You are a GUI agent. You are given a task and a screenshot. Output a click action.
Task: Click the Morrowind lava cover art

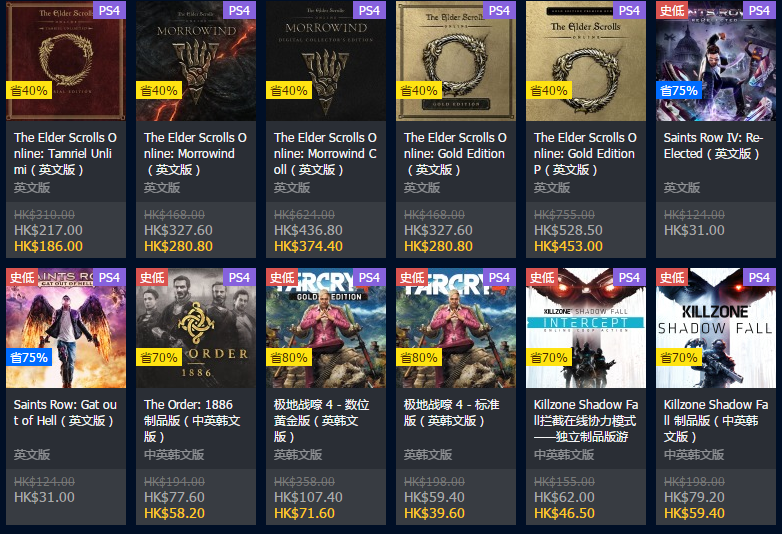tap(196, 60)
